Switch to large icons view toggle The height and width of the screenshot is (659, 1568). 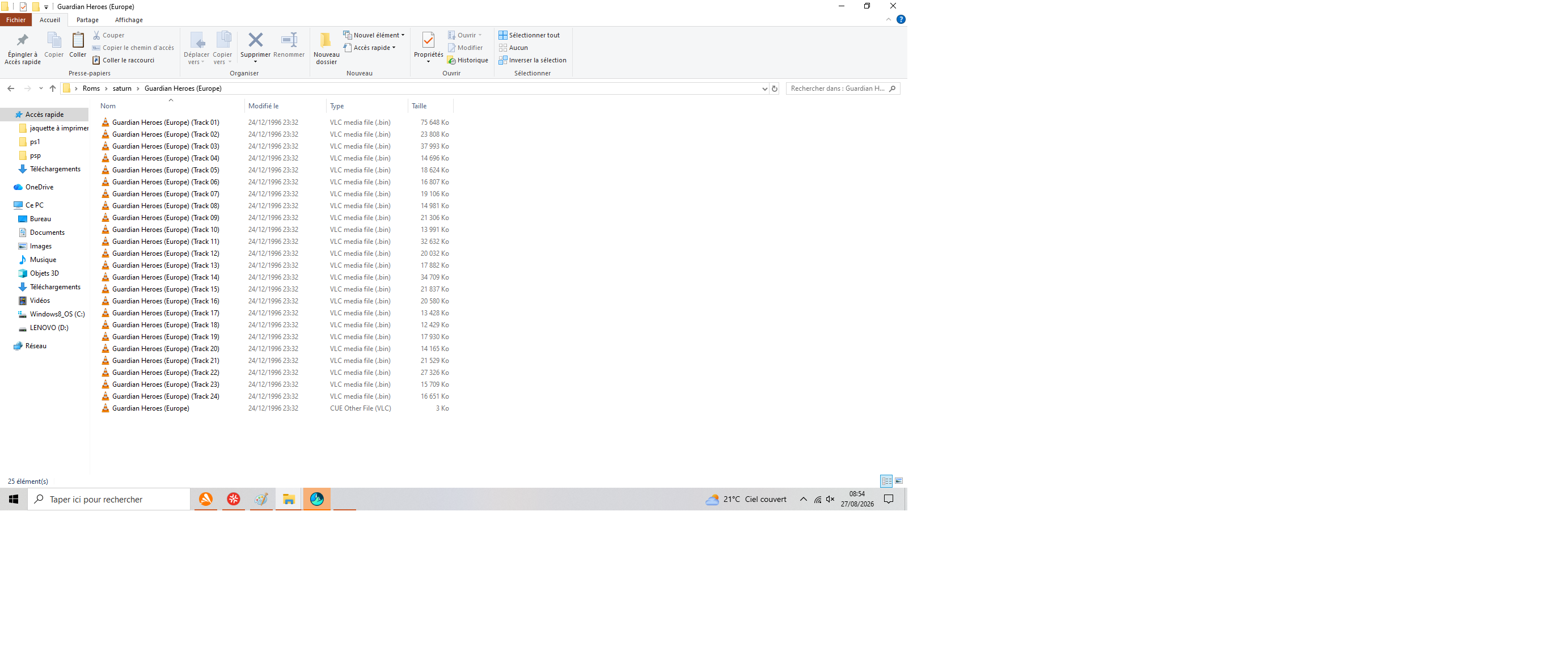point(898,481)
